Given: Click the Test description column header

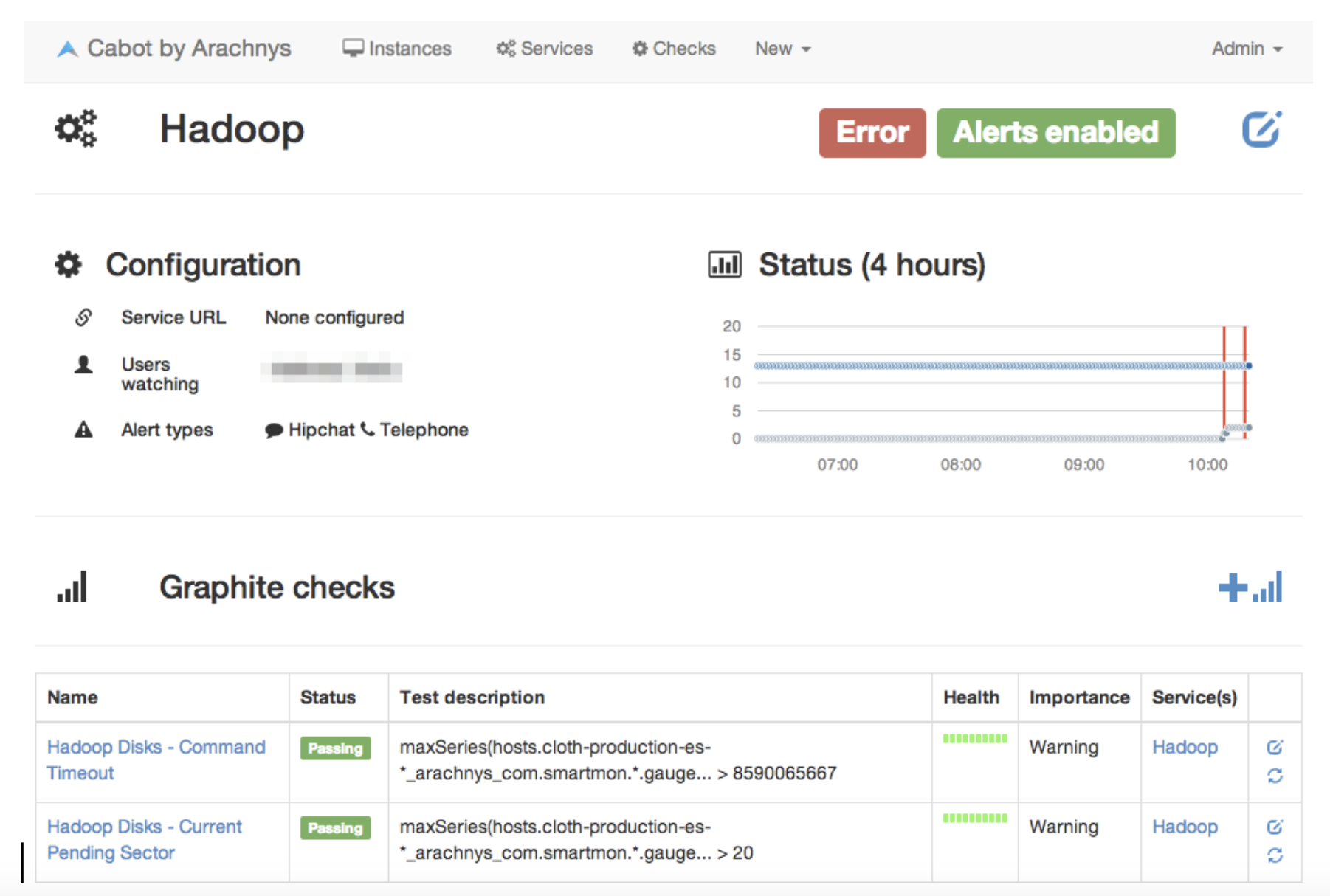Looking at the screenshot, I should pyautogui.click(x=472, y=697).
